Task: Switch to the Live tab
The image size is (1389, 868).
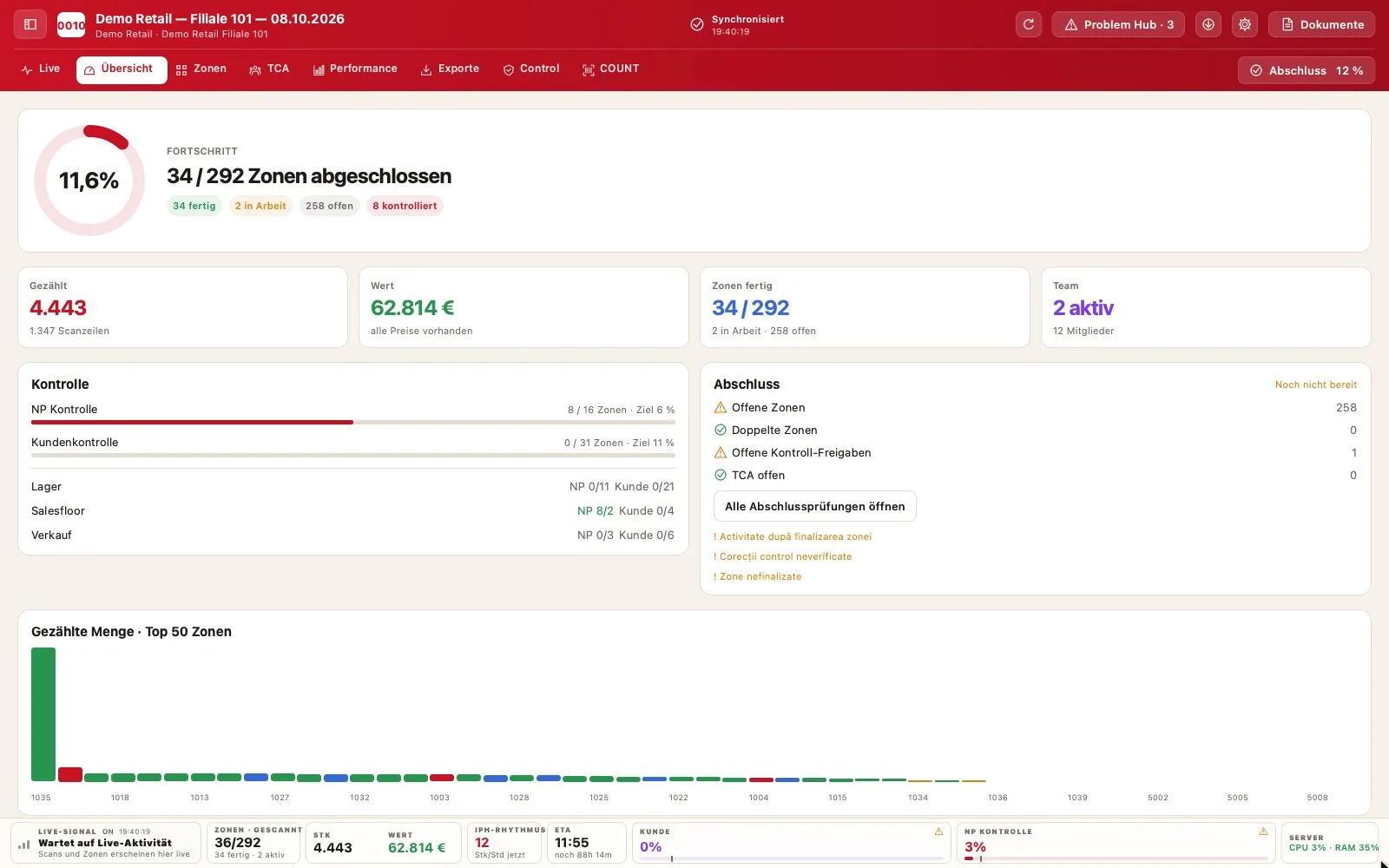Action: 41,69
